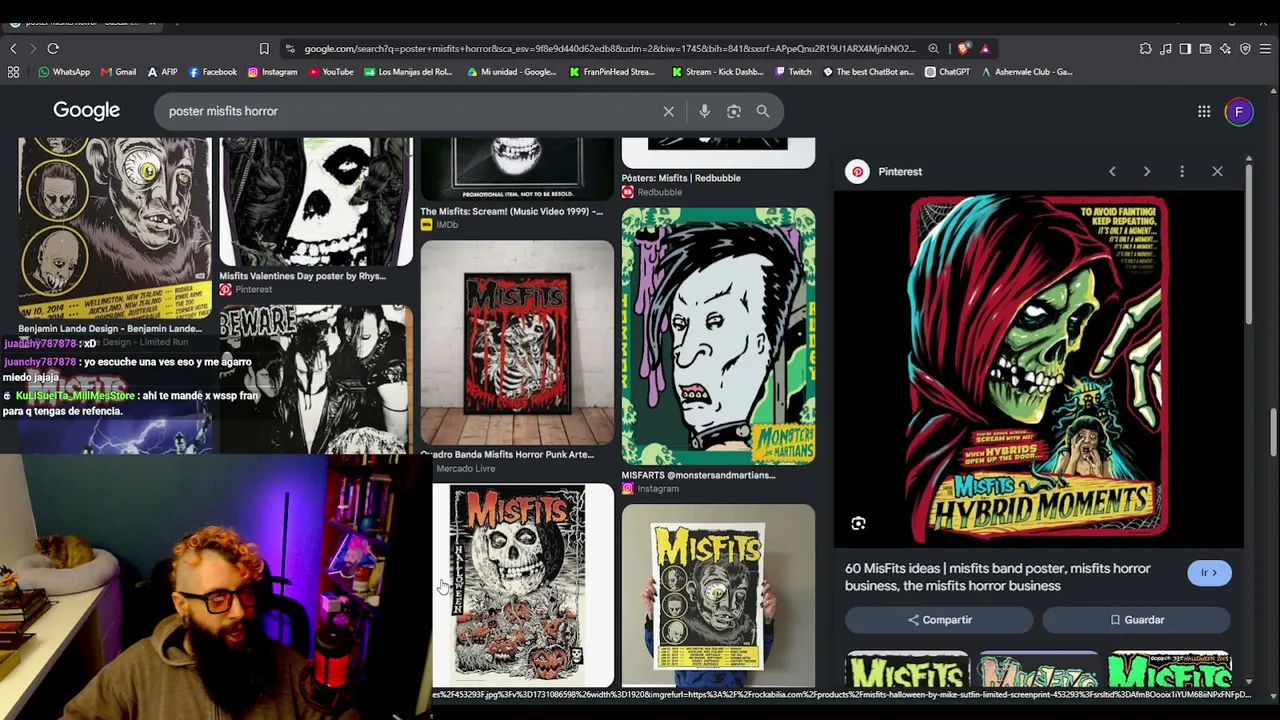Open The best ChatBot bookmark
This screenshot has height=720, width=1280.
[868, 72]
